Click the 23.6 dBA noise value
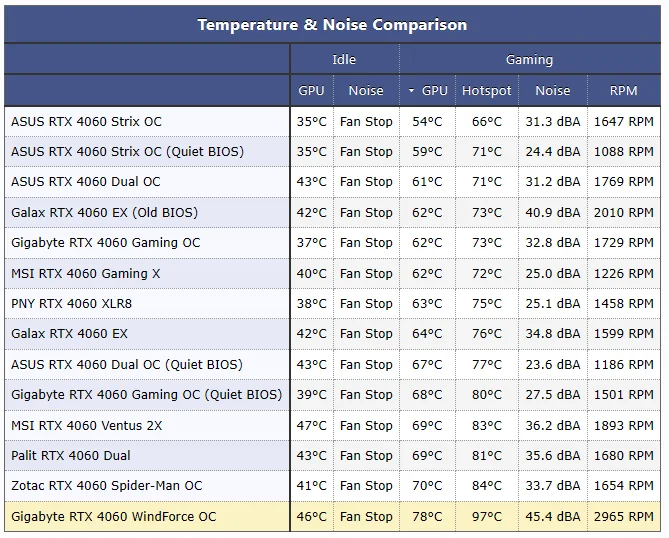The width and height of the screenshot is (669, 538). 552,365
